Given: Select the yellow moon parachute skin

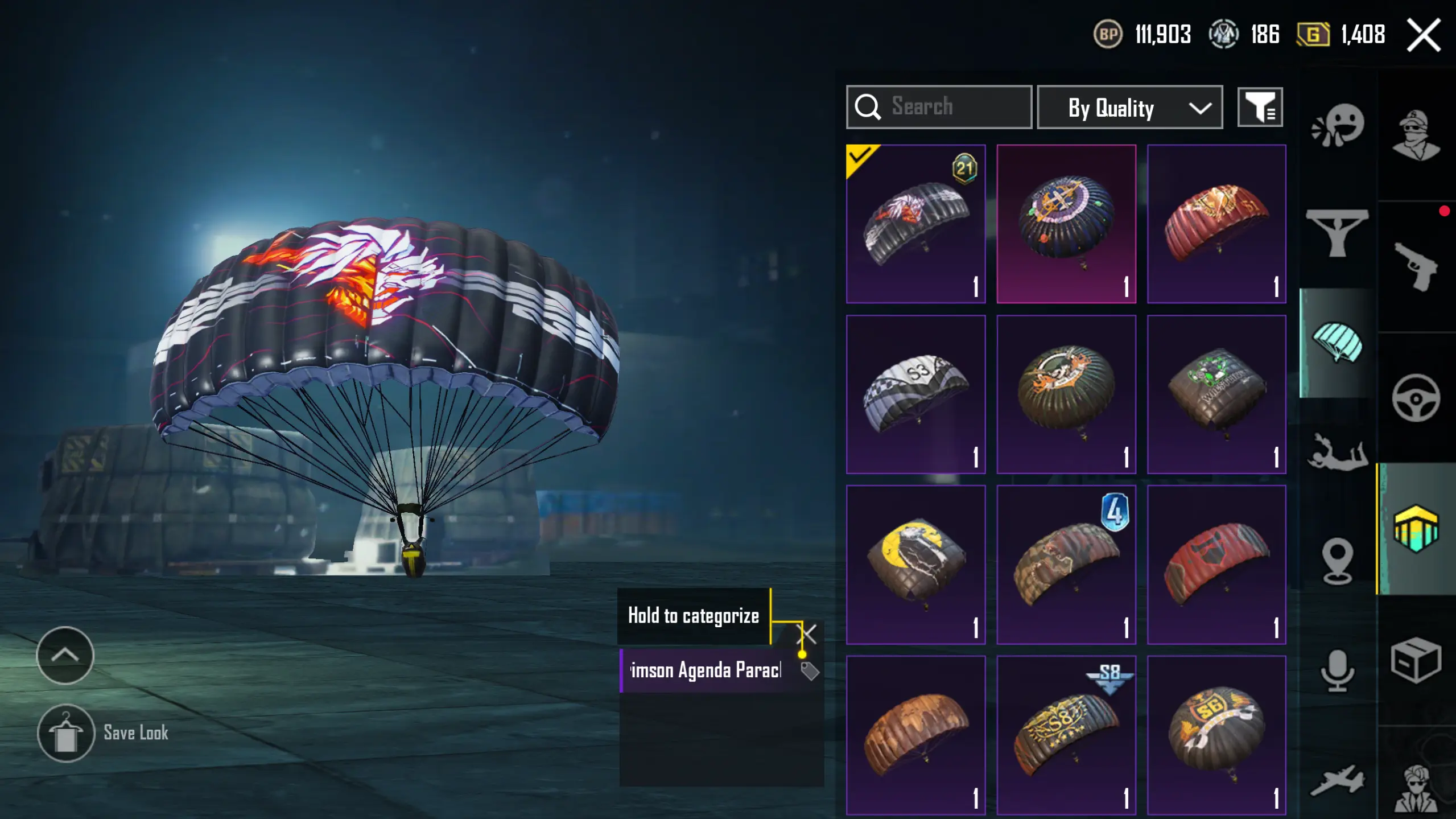Looking at the screenshot, I should (x=915, y=565).
